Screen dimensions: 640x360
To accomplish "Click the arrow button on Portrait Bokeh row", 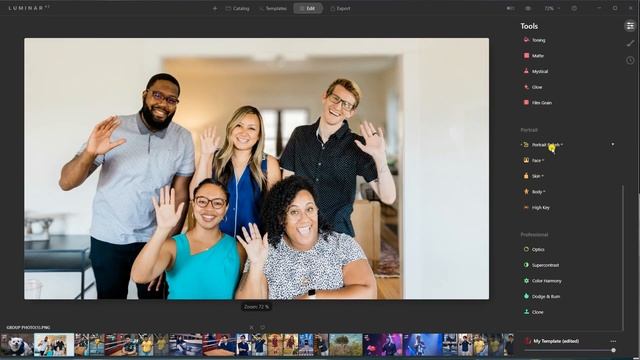I will tap(613, 144).
